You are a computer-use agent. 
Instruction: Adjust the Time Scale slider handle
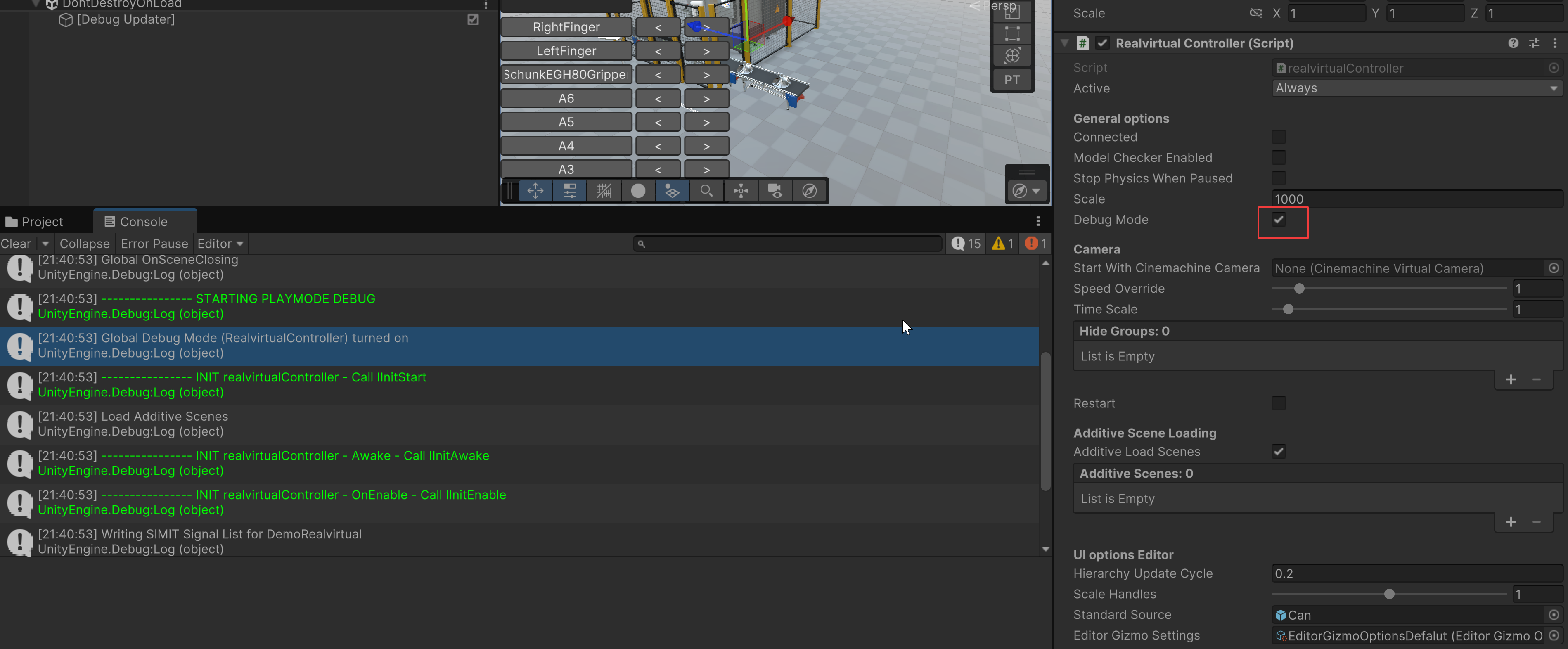pyautogui.click(x=1288, y=309)
